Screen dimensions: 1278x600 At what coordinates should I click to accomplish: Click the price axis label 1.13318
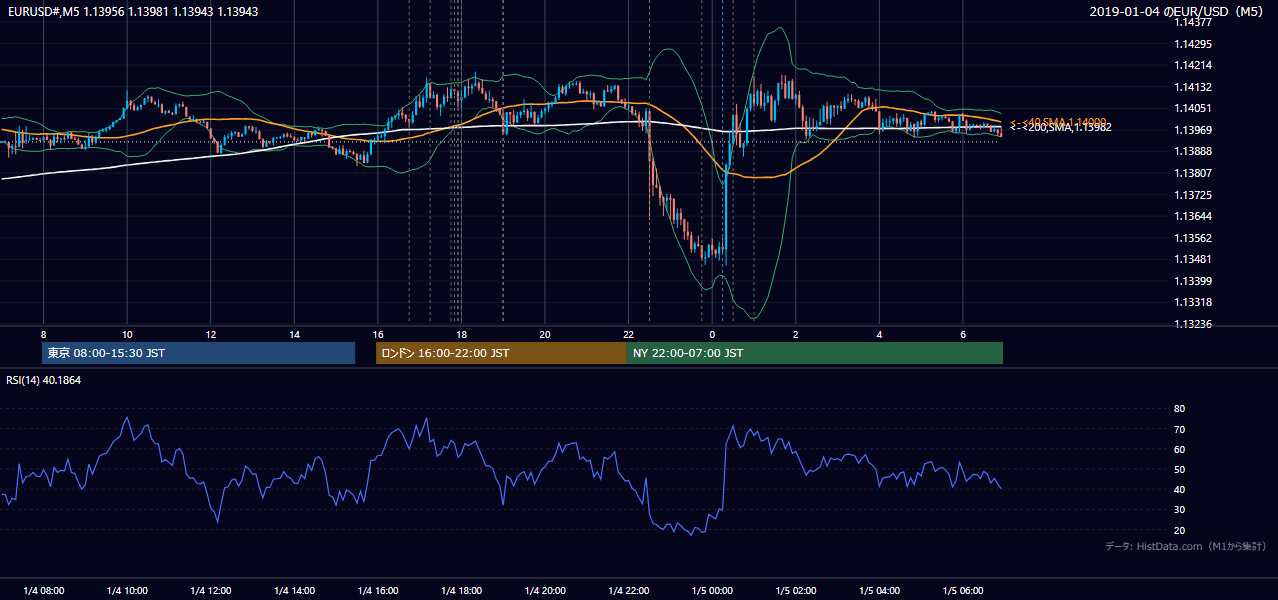pyautogui.click(x=1193, y=302)
